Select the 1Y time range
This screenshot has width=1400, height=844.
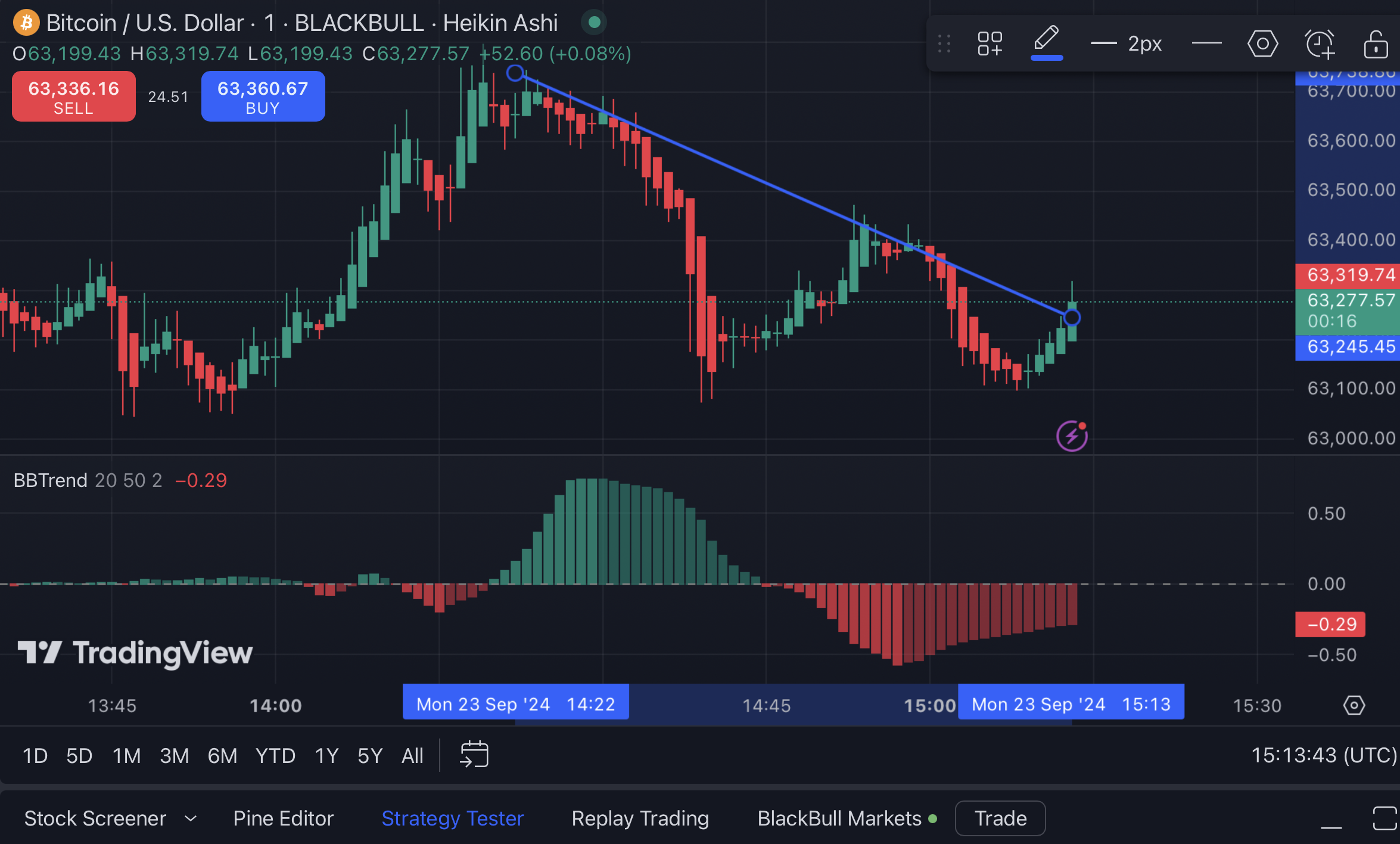(x=326, y=756)
